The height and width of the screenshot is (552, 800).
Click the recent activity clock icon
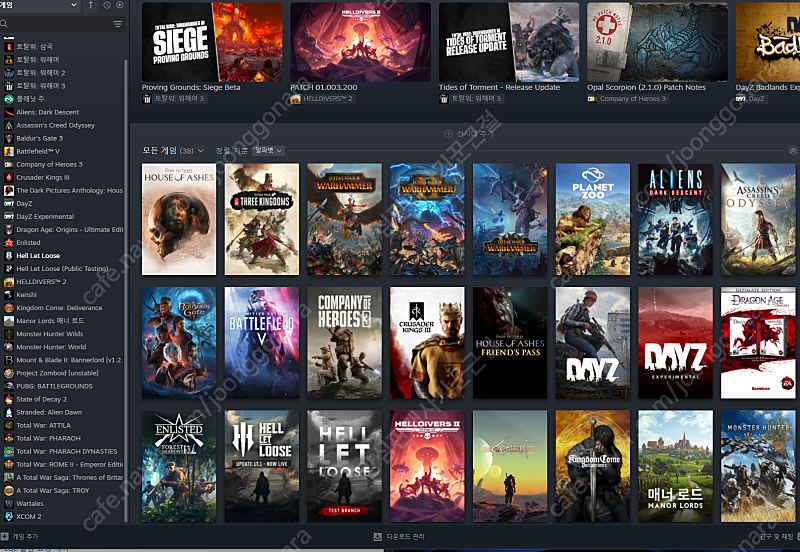(x=107, y=5)
